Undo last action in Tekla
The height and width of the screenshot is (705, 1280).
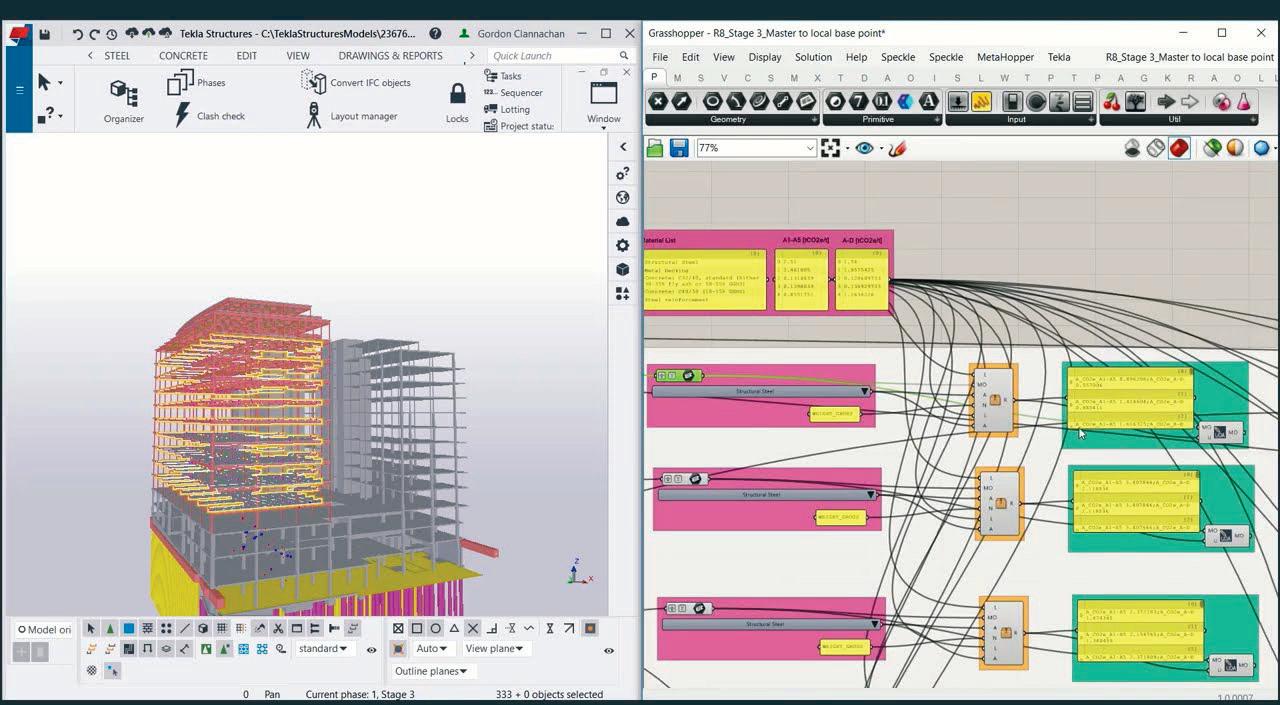click(77, 34)
